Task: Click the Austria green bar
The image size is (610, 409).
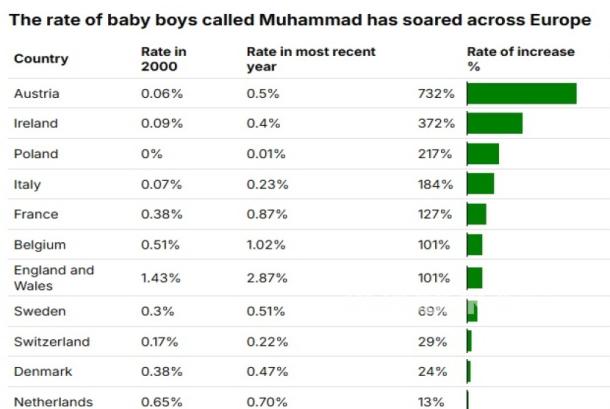Action: click(x=522, y=93)
